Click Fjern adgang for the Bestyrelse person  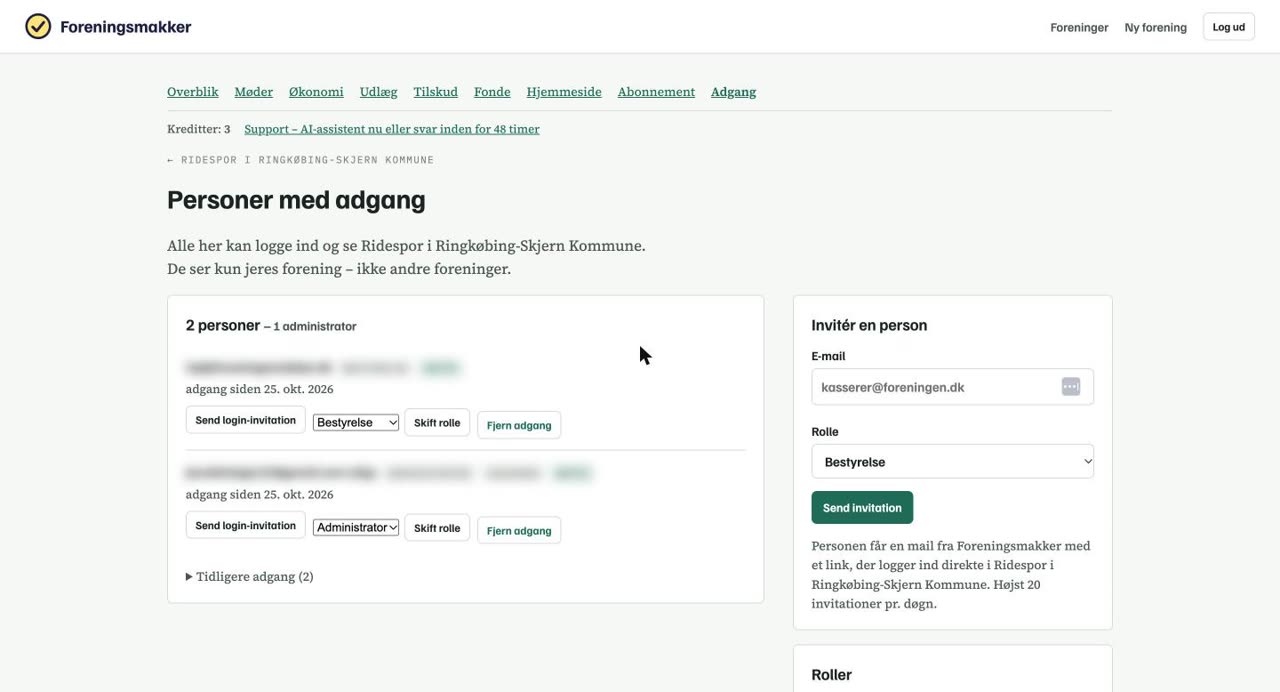(519, 425)
